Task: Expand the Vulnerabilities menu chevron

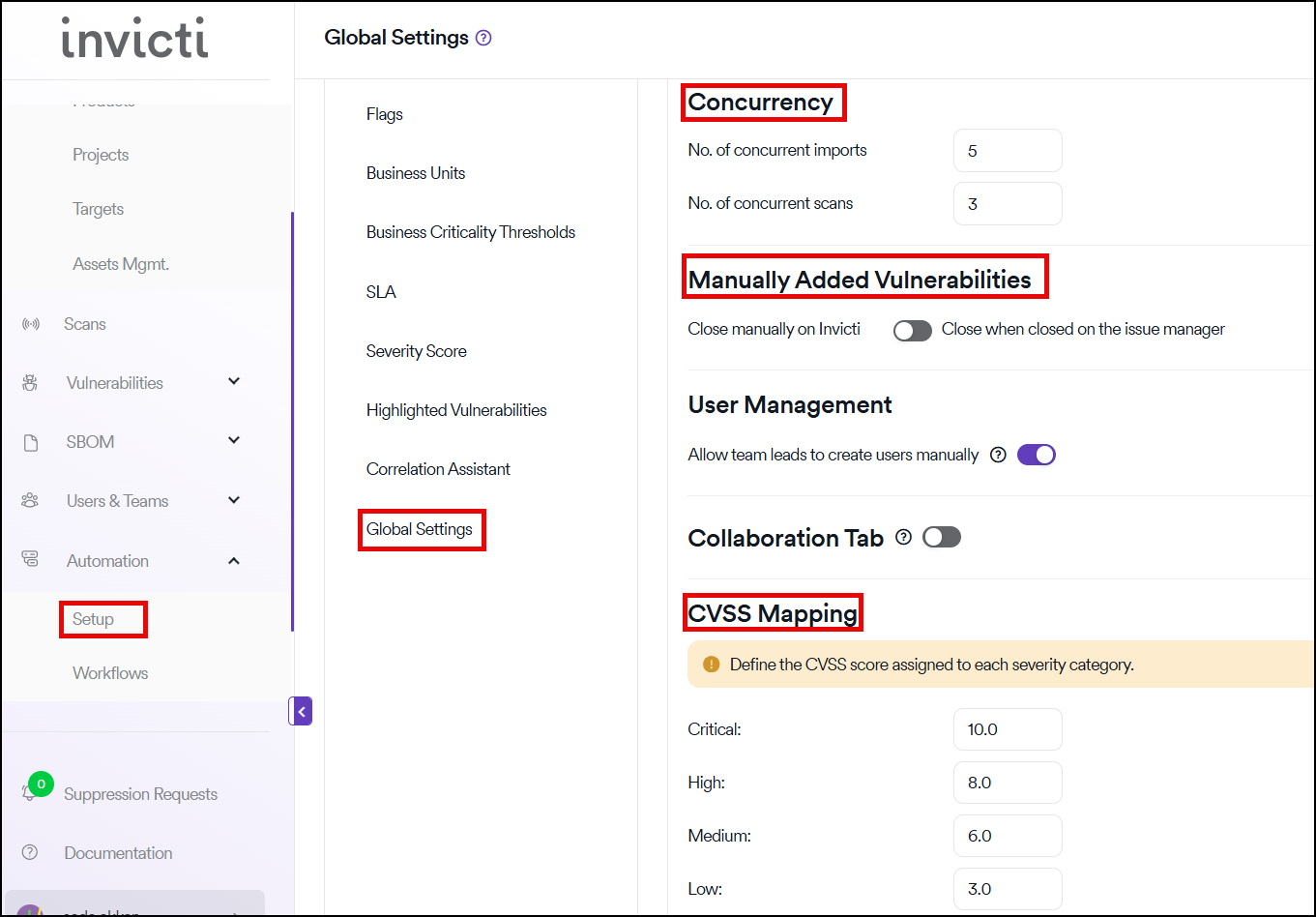Action: point(234,382)
